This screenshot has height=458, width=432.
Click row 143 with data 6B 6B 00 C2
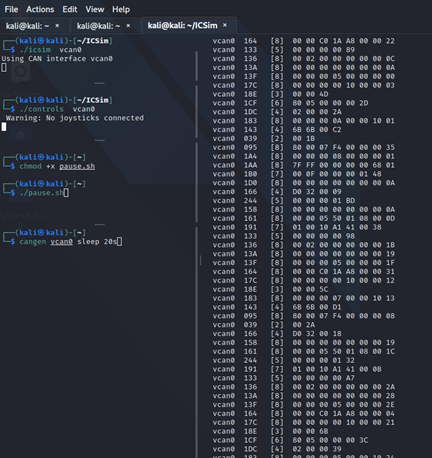[x=277, y=130]
